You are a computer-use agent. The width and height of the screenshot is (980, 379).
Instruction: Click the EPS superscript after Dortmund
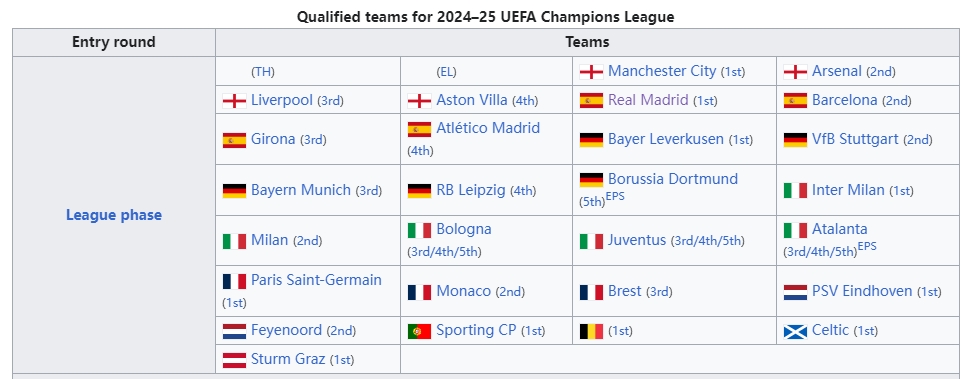[x=615, y=196]
